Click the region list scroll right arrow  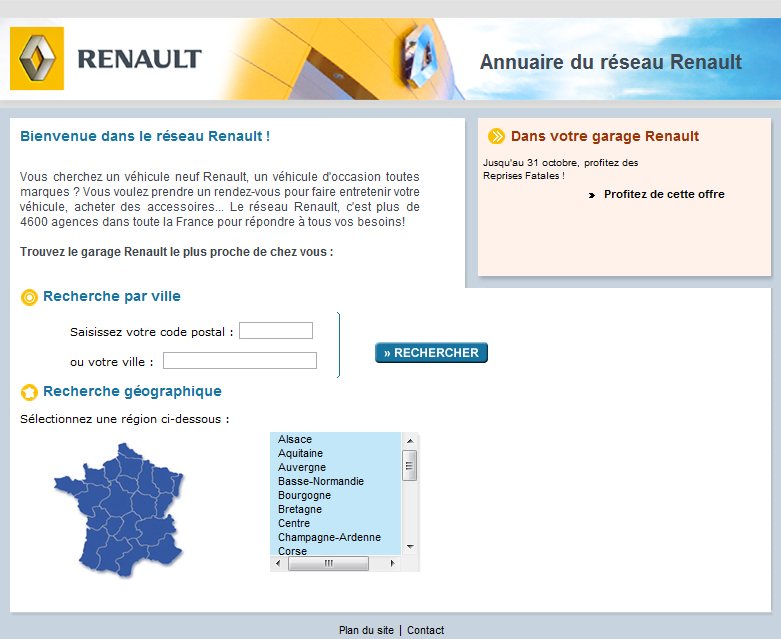392,563
